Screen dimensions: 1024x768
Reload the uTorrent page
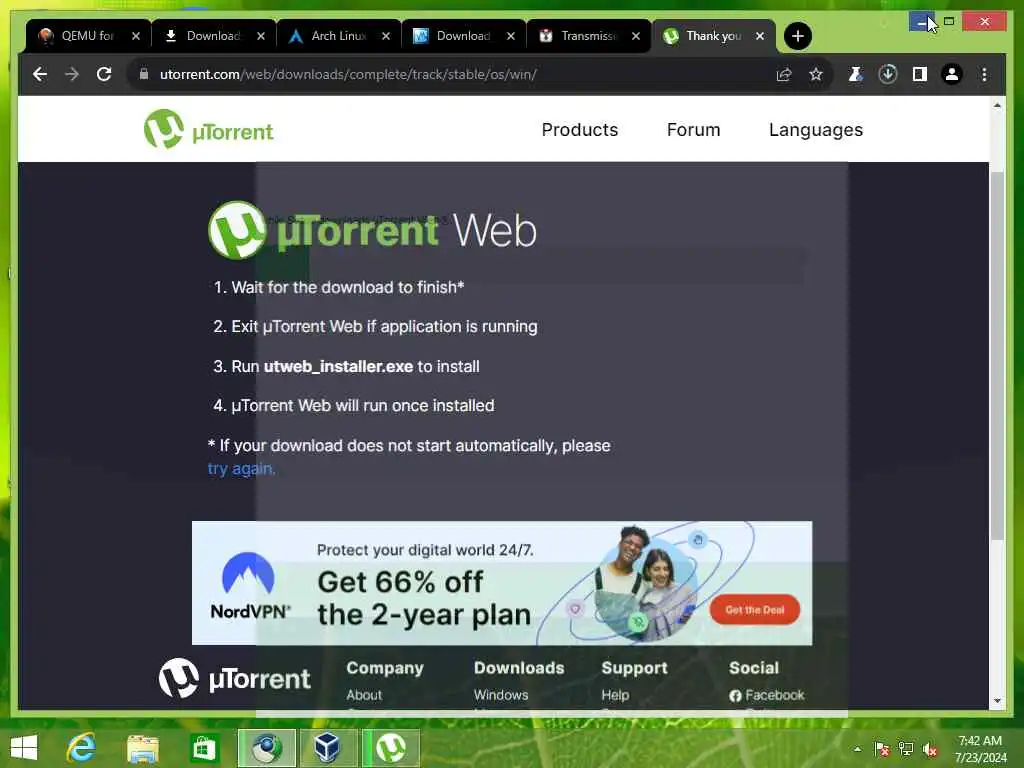[104, 74]
